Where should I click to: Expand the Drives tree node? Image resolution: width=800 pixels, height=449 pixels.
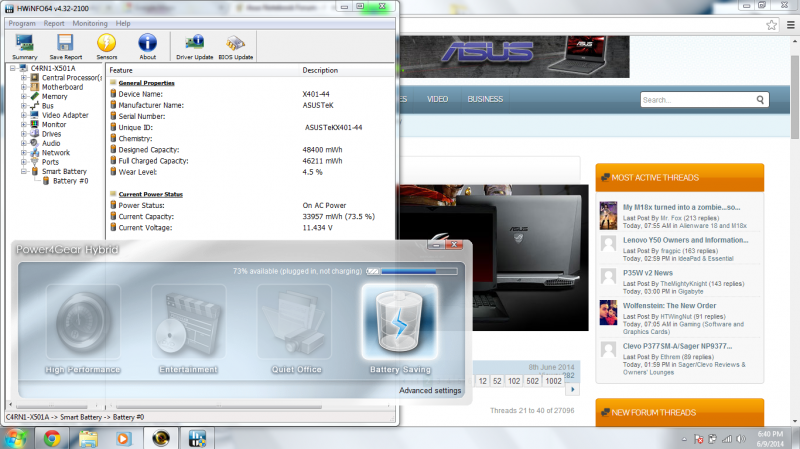(x=23, y=134)
